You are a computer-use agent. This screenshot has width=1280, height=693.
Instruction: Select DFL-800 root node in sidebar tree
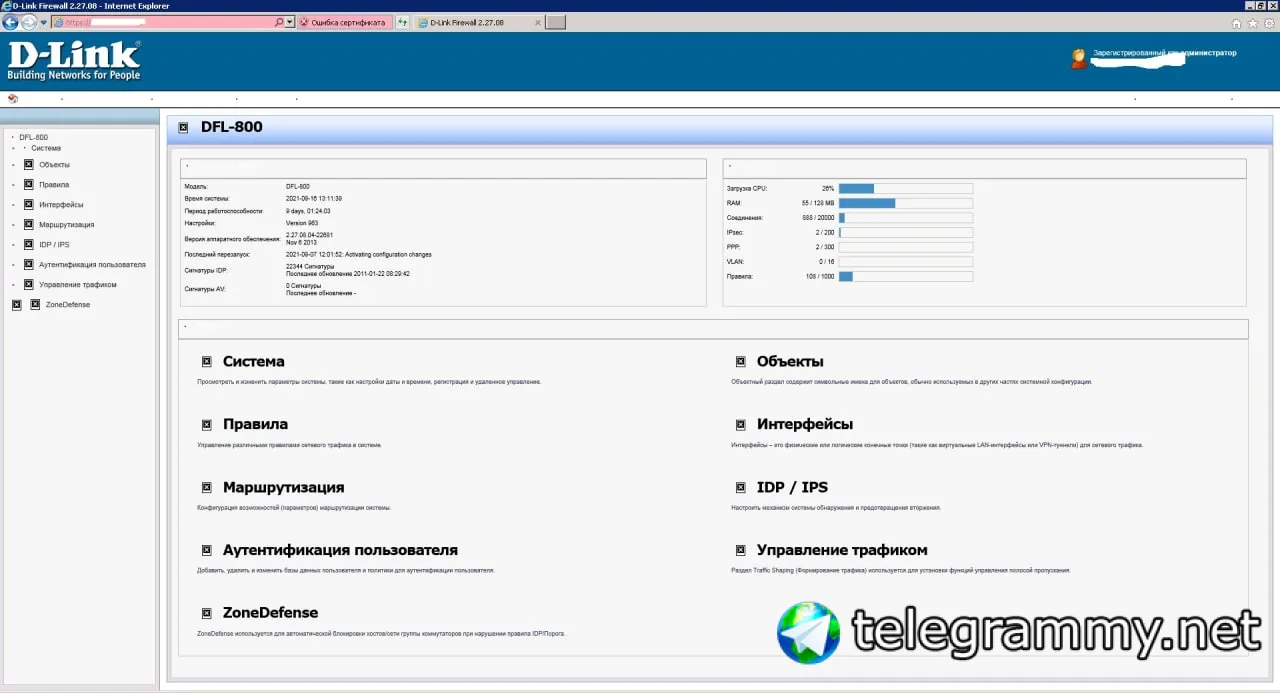coord(33,137)
